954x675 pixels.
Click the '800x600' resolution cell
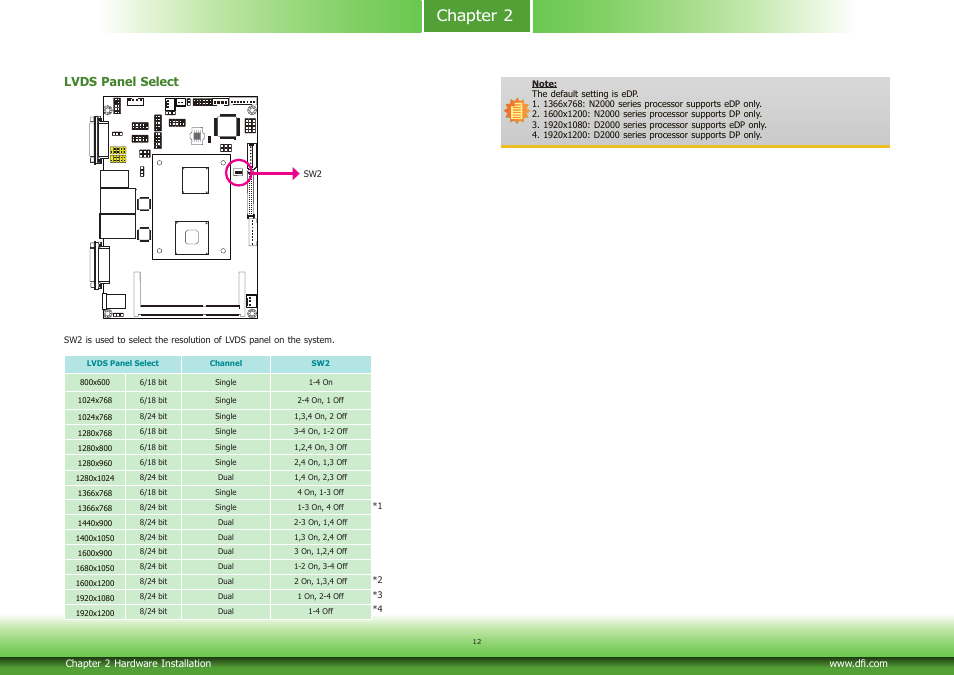click(x=95, y=382)
